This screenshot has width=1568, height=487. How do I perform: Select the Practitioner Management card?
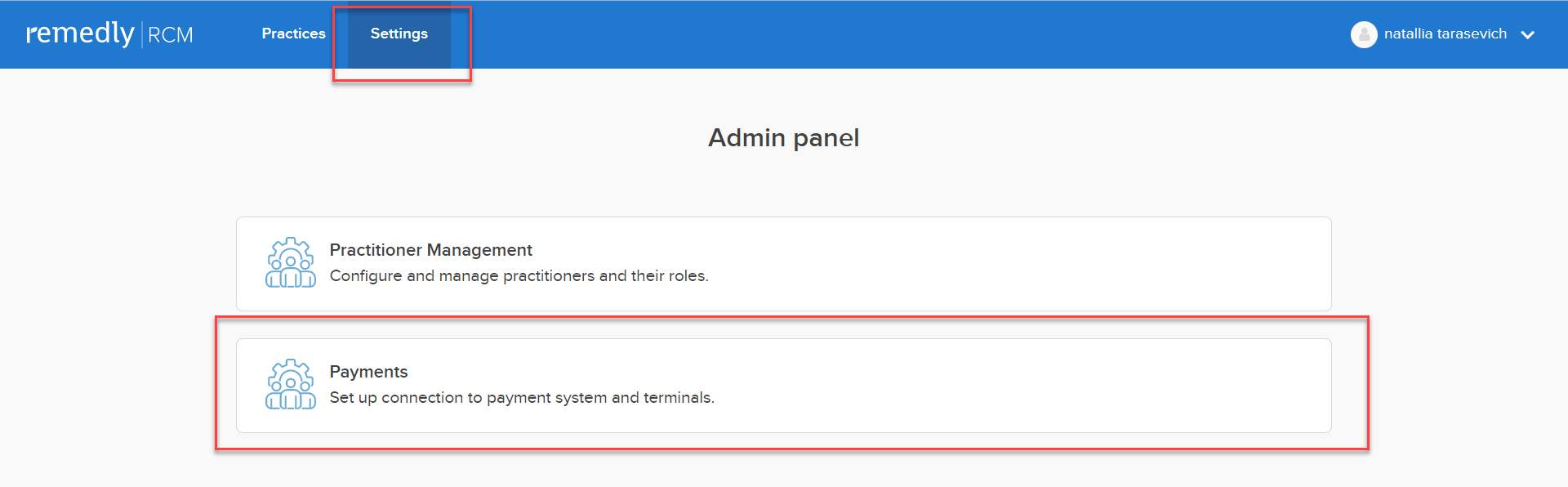coord(784,264)
